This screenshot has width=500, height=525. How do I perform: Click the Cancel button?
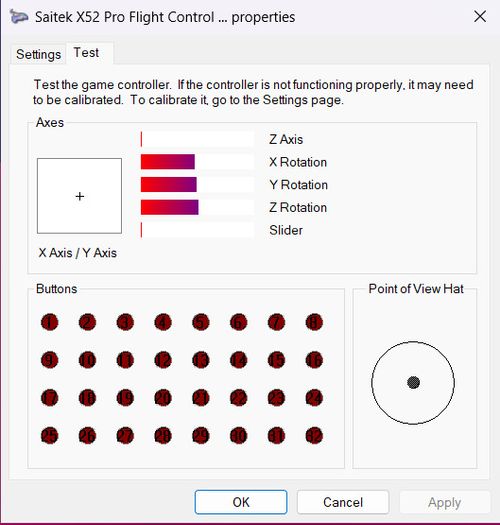pyautogui.click(x=343, y=502)
